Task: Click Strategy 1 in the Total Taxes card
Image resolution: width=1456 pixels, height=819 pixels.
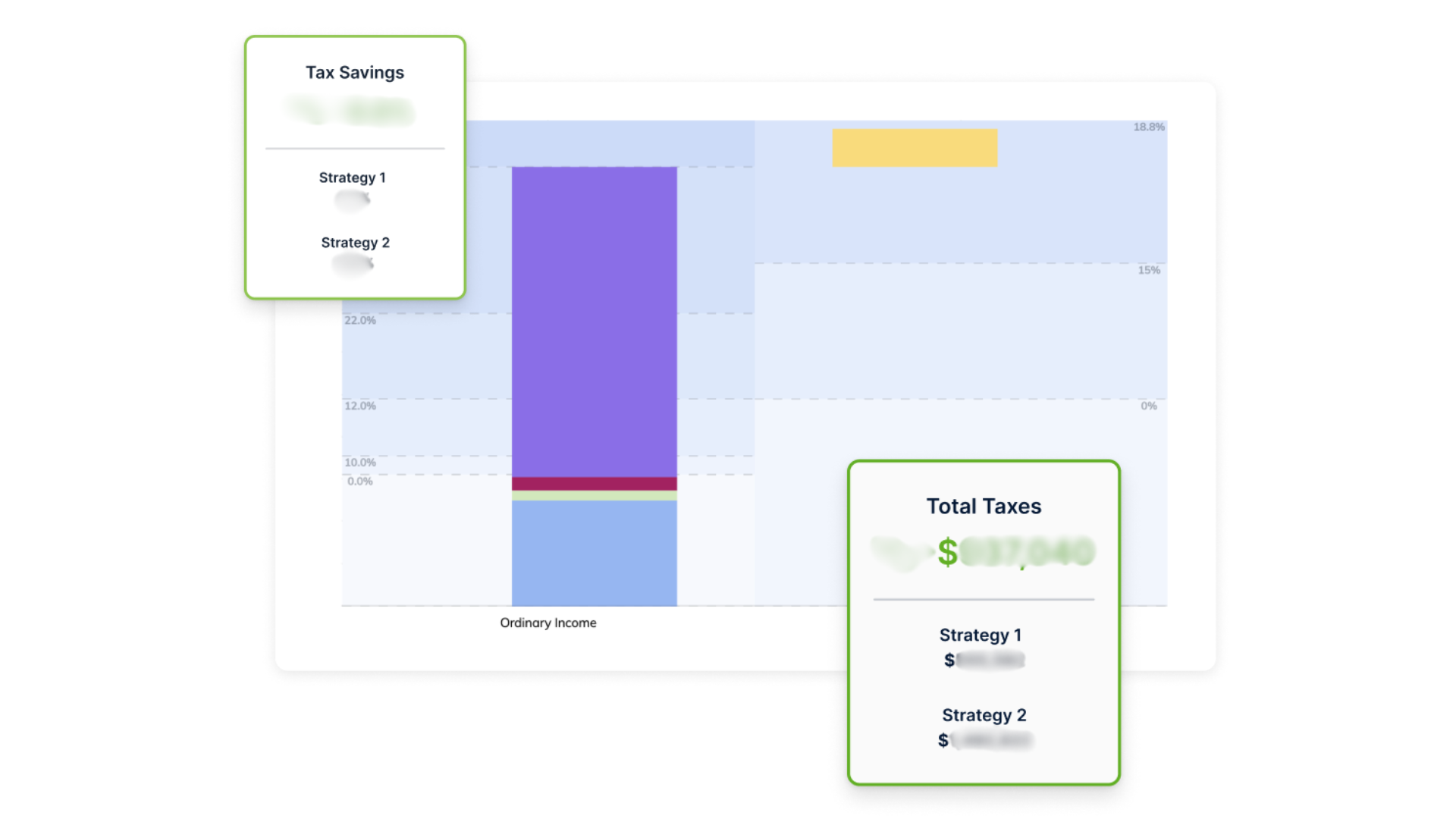Action: pos(981,635)
